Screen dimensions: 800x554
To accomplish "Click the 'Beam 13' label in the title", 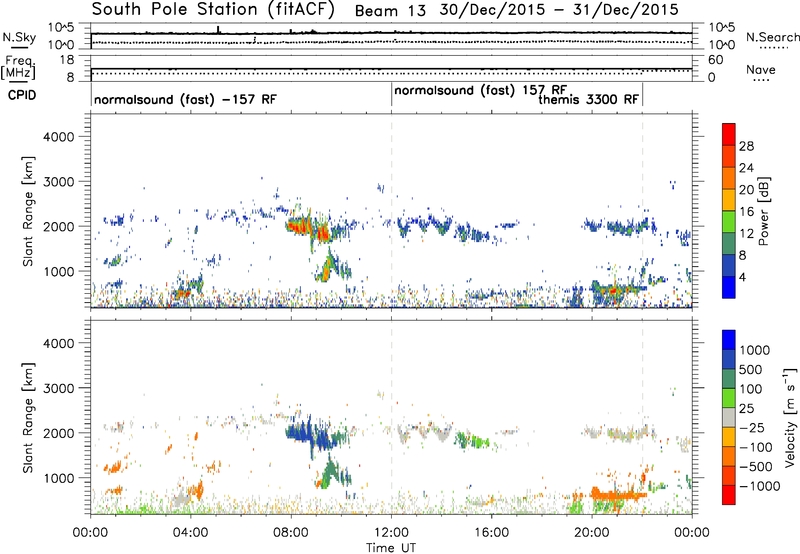I will (x=390, y=11).
